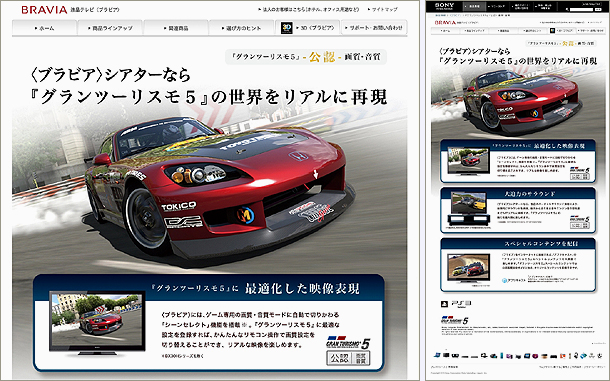610x381 pixels.
Task: Open the 最適化した映像表現 card in the right view
Action: (x=518, y=161)
